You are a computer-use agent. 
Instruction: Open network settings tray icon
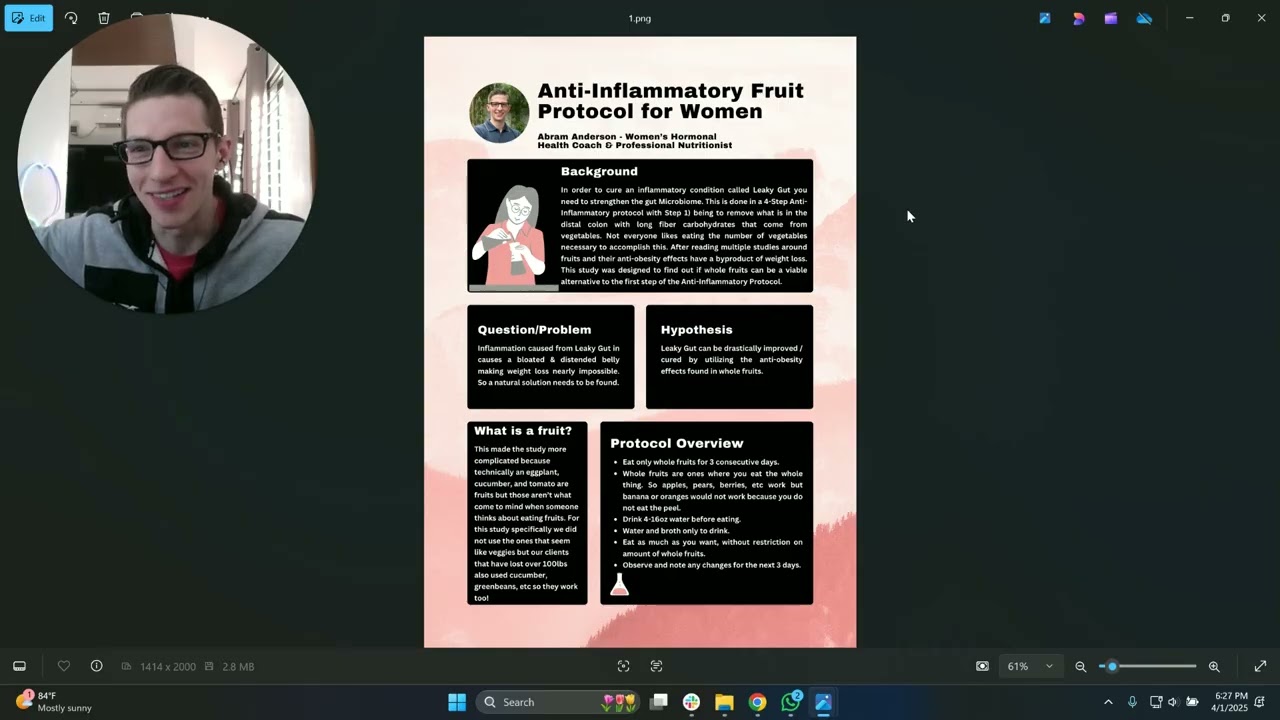click(1156, 702)
